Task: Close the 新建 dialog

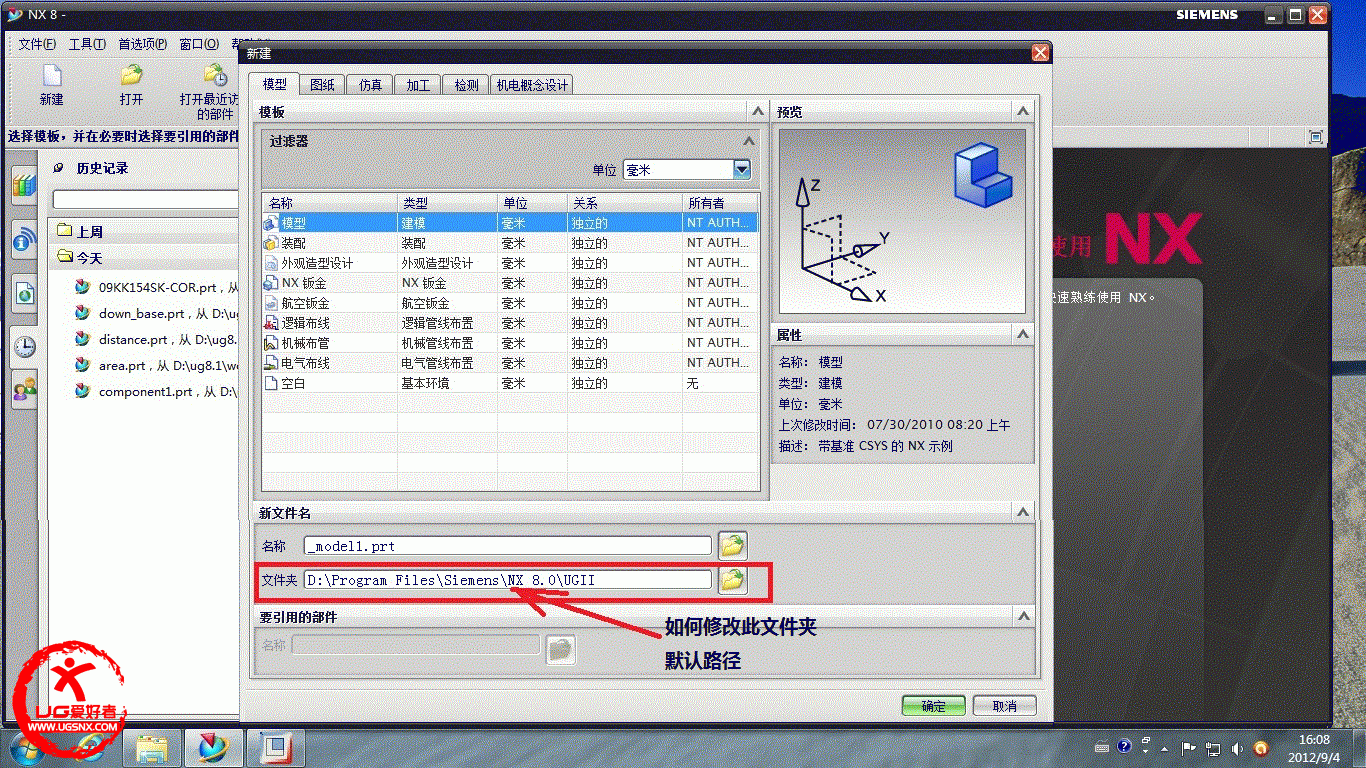Action: click(1040, 53)
